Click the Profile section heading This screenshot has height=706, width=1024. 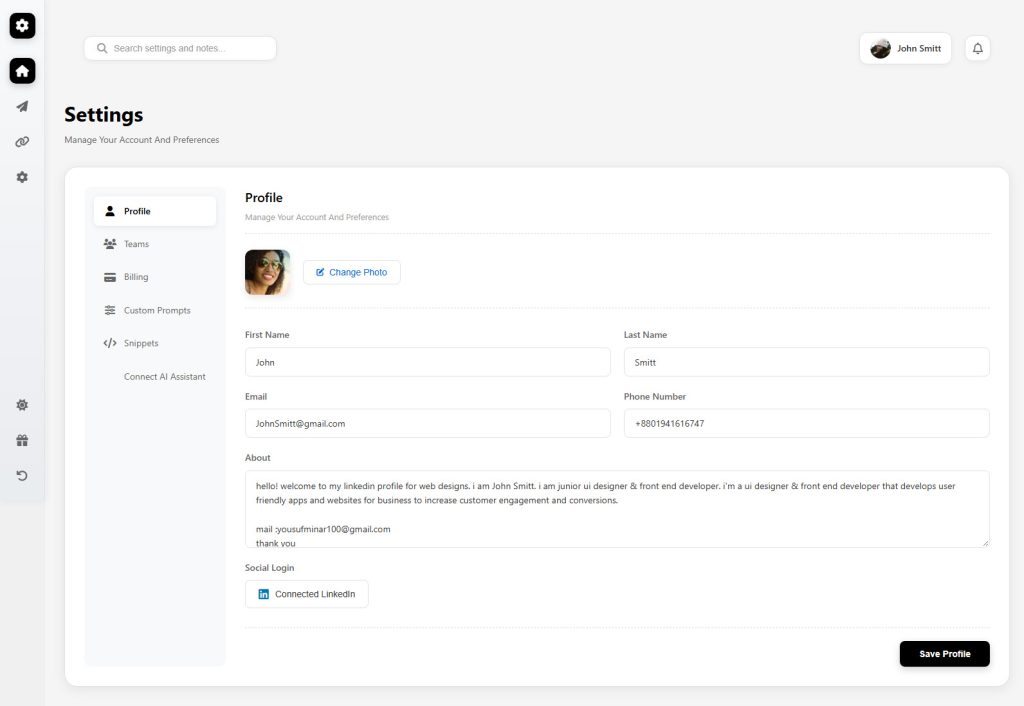(264, 198)
